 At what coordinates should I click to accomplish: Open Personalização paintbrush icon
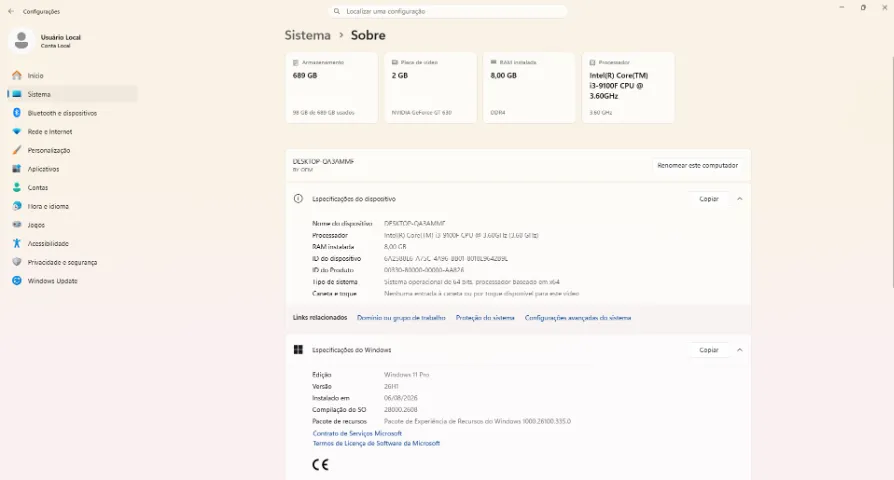click(17, 150)
